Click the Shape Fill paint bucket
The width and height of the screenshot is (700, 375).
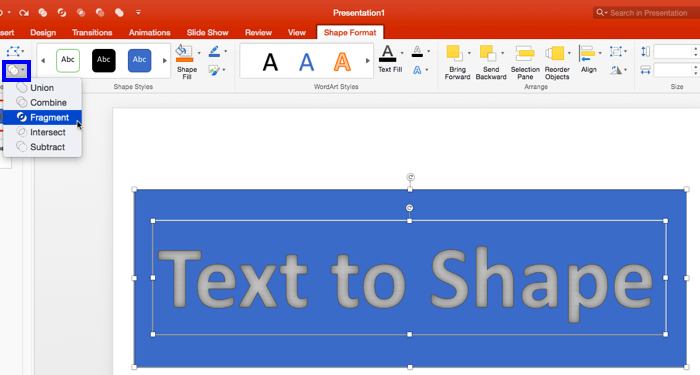(x=184, y=53)
